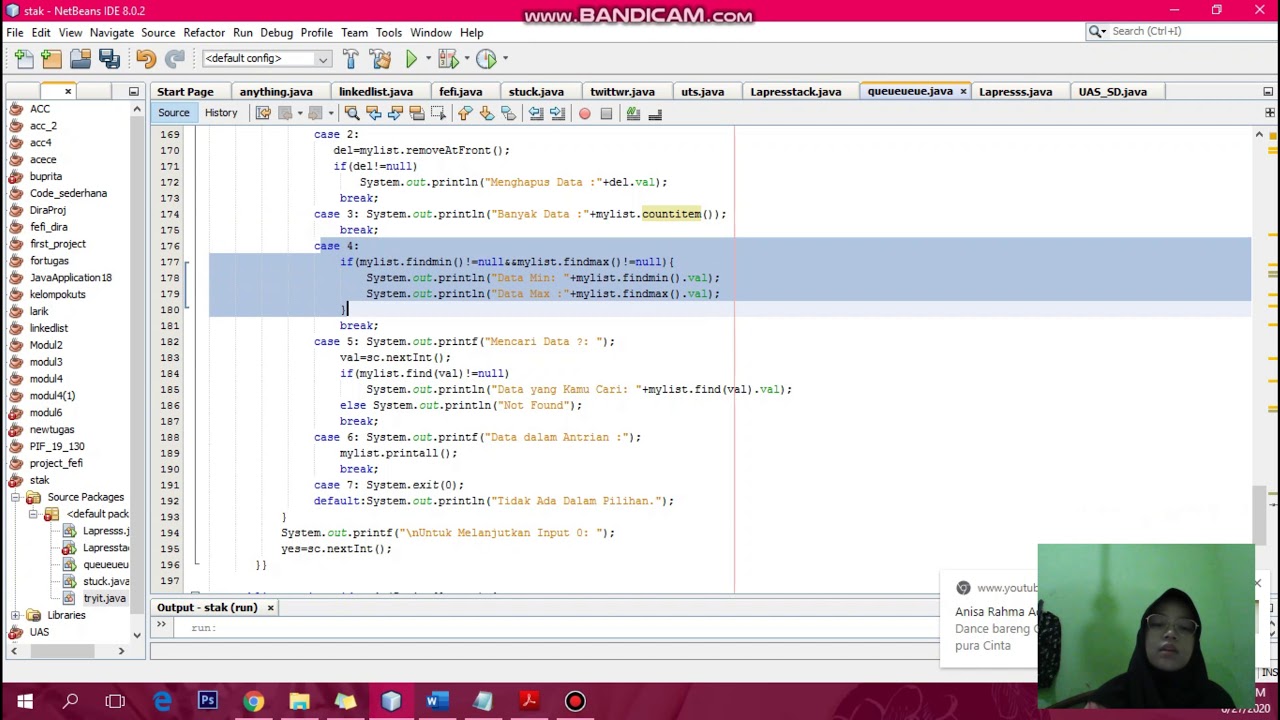Image resolution: width=1280 pixels, height=720 pixels.
Task: Clean and build with the broom icon
Action: pyautogui.click(x=380, y=59)
